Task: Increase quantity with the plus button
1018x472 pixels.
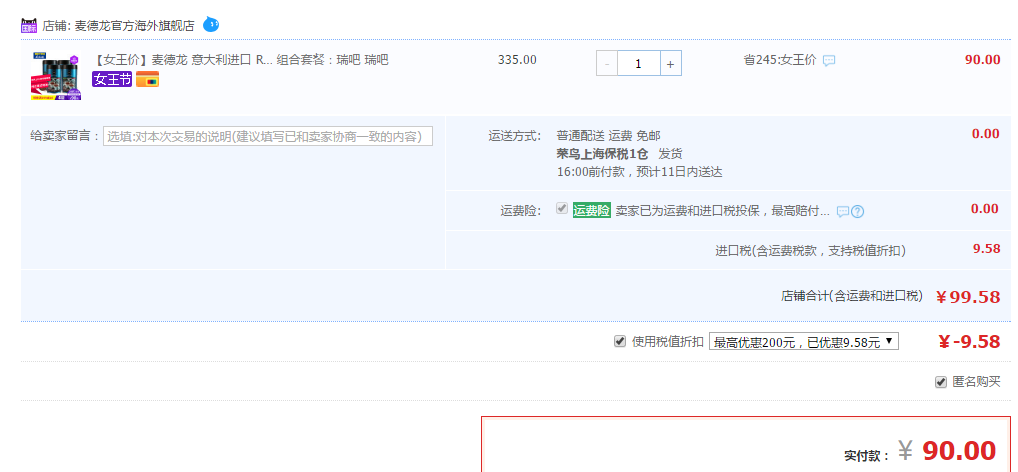Action: (x=671, y=64)
